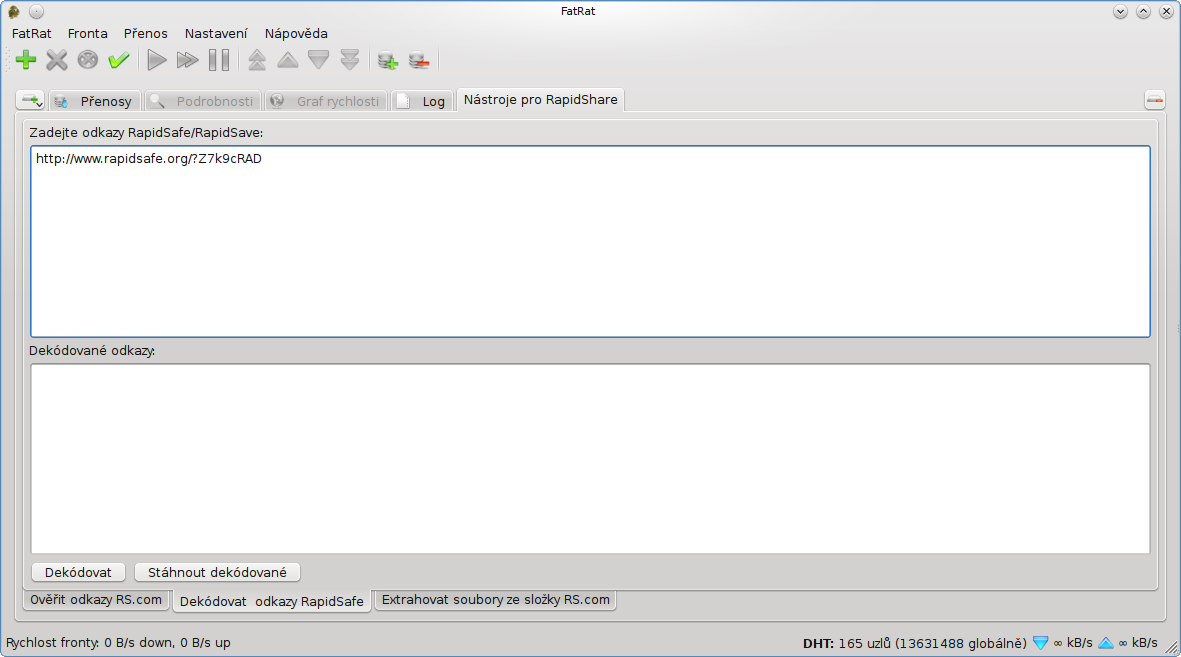1181x657 pixels.
Task: Click the Dekódovat button
Action: [x=78, y=573]
